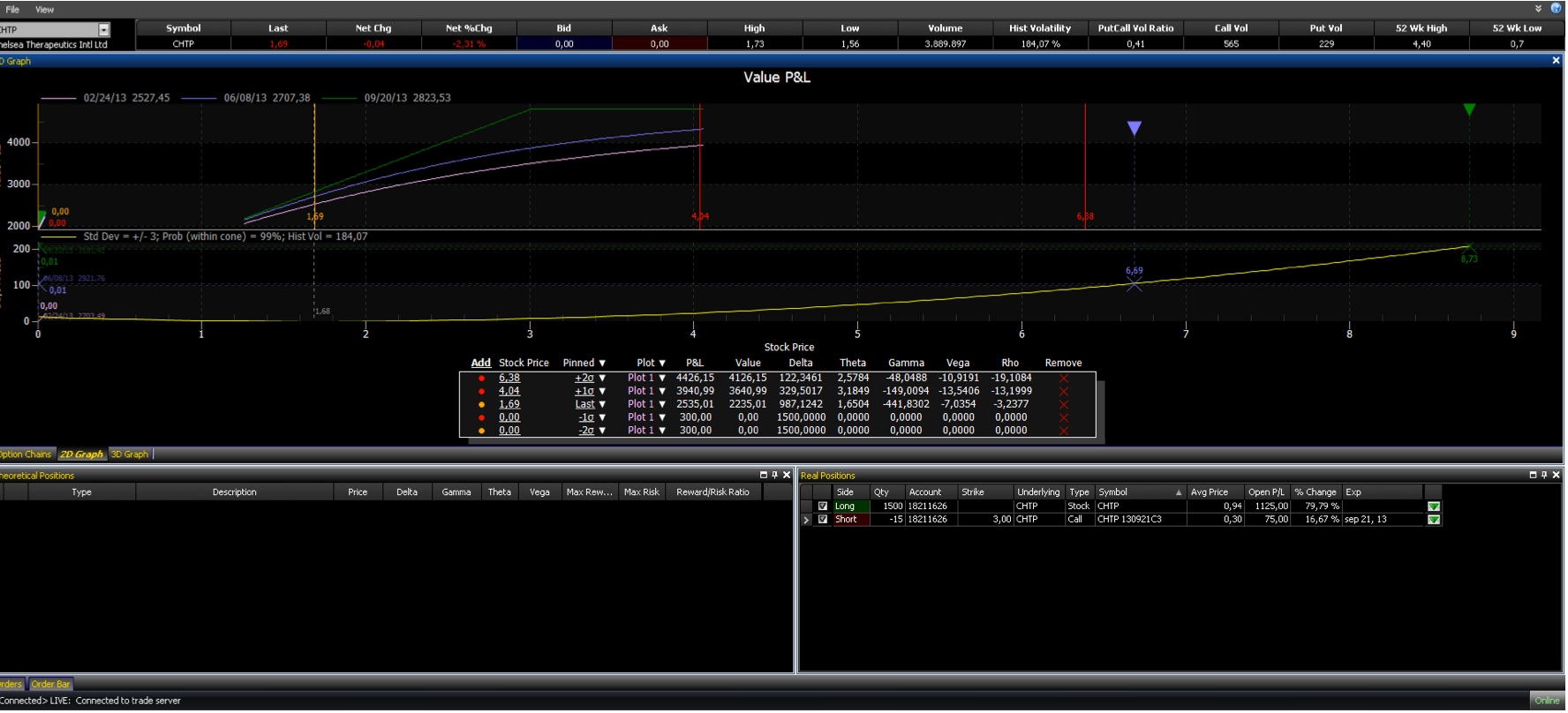This screenshot has height=713, width=1568.
Task: Delete the 1,69 Last price row
Action: point(1063,405)
